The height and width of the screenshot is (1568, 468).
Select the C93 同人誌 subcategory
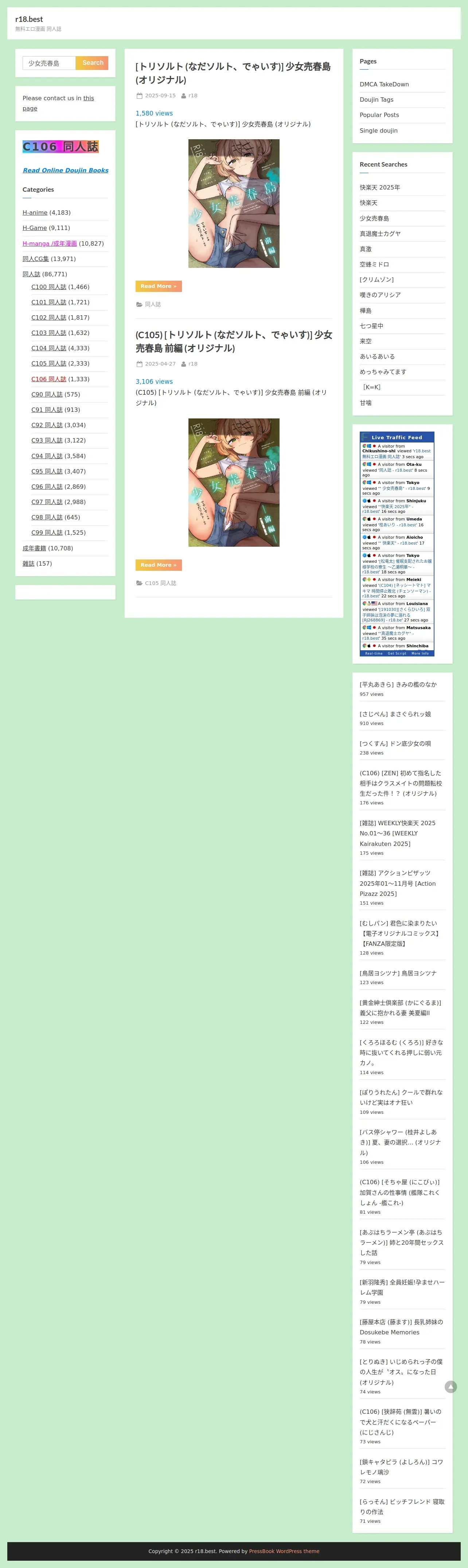[x=47, y=440]
